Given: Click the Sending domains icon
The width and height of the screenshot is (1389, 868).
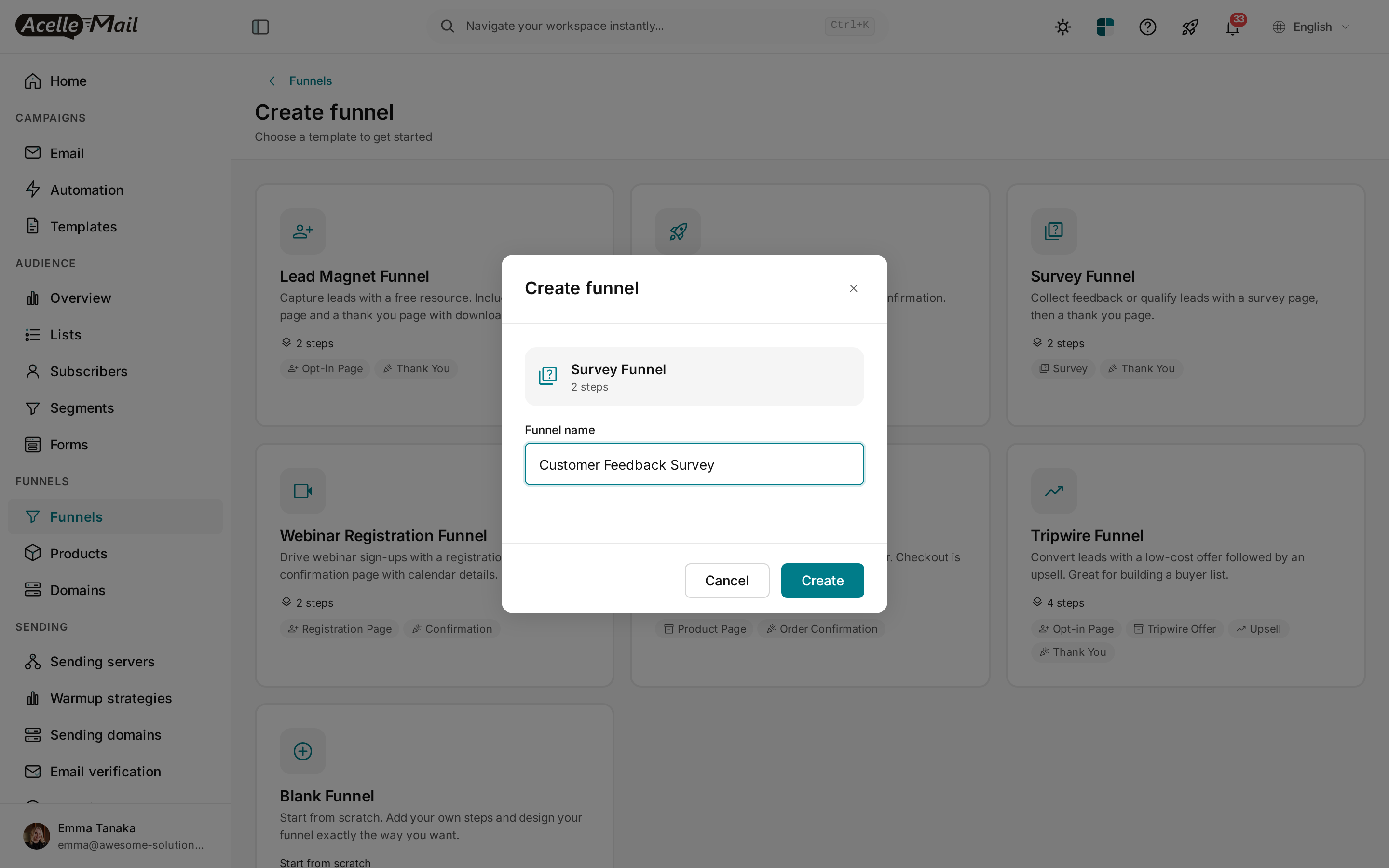Looking at the screenshot, I should tap(33, 735).
